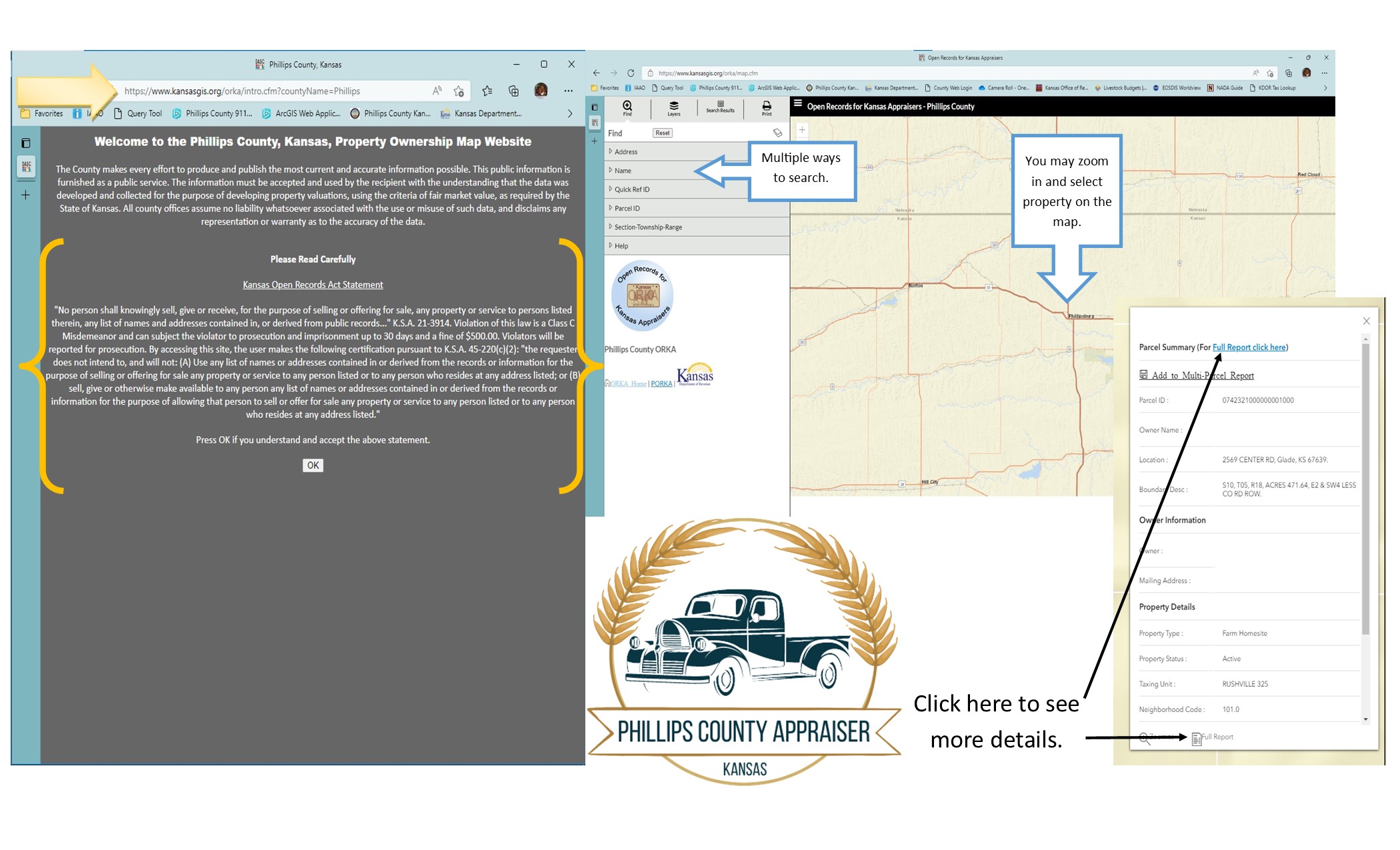Open Camera Roll - One bookmark
This screenshot has width=1400, height=850.
1003,88
